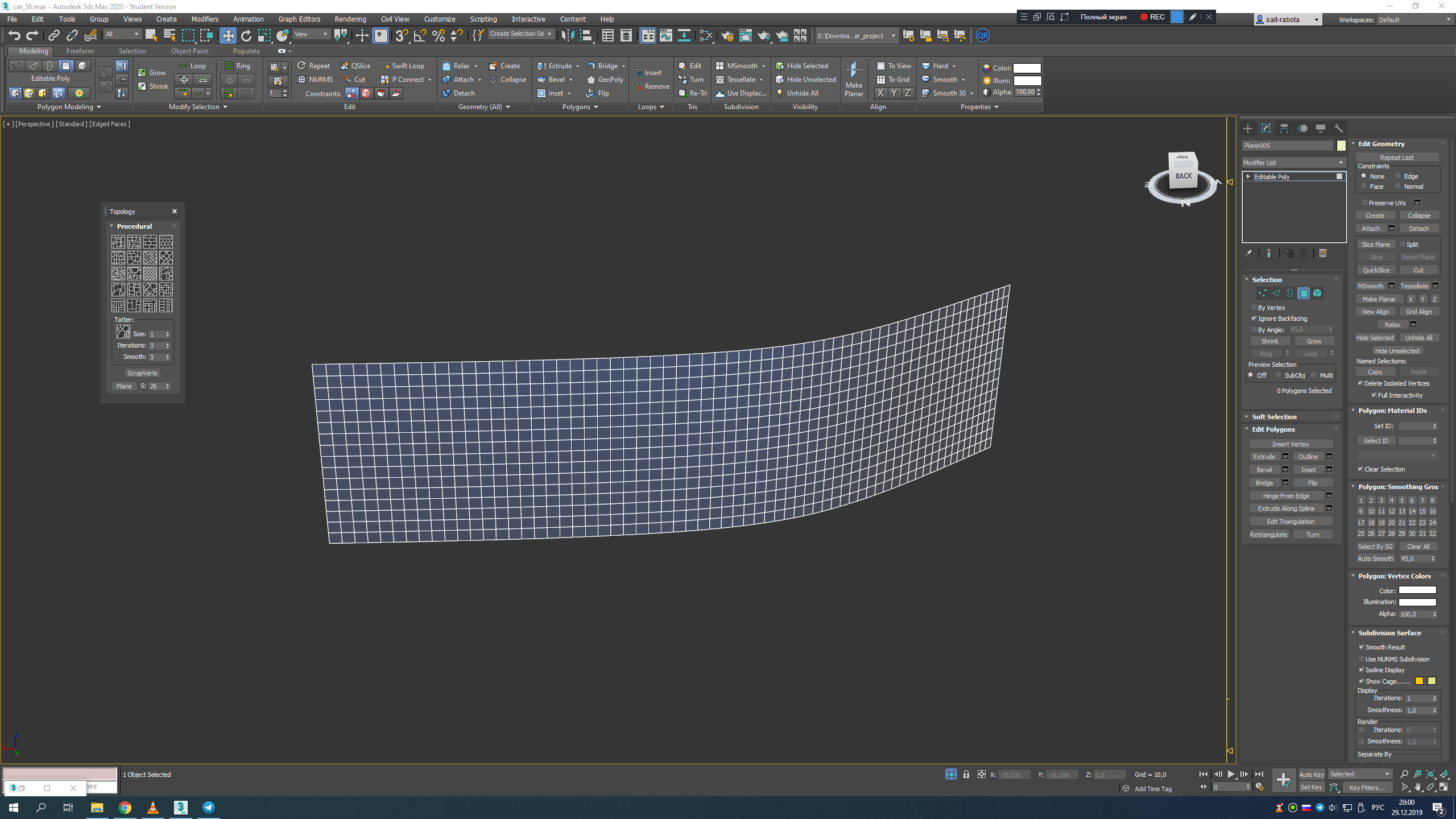The width and height of the screenshot is (1456, 819).
Task: Open the Modify command panel tab
Action: [1265, 129]
